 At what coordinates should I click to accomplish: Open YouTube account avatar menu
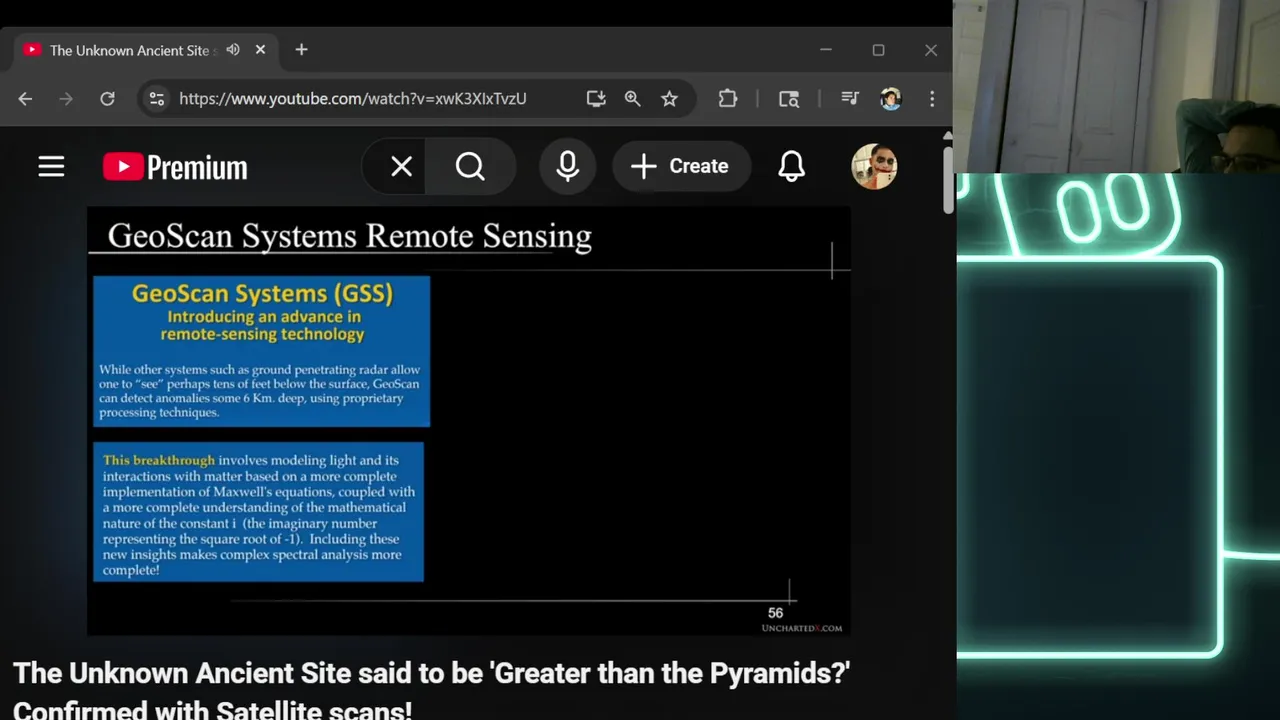pos(874,167)
